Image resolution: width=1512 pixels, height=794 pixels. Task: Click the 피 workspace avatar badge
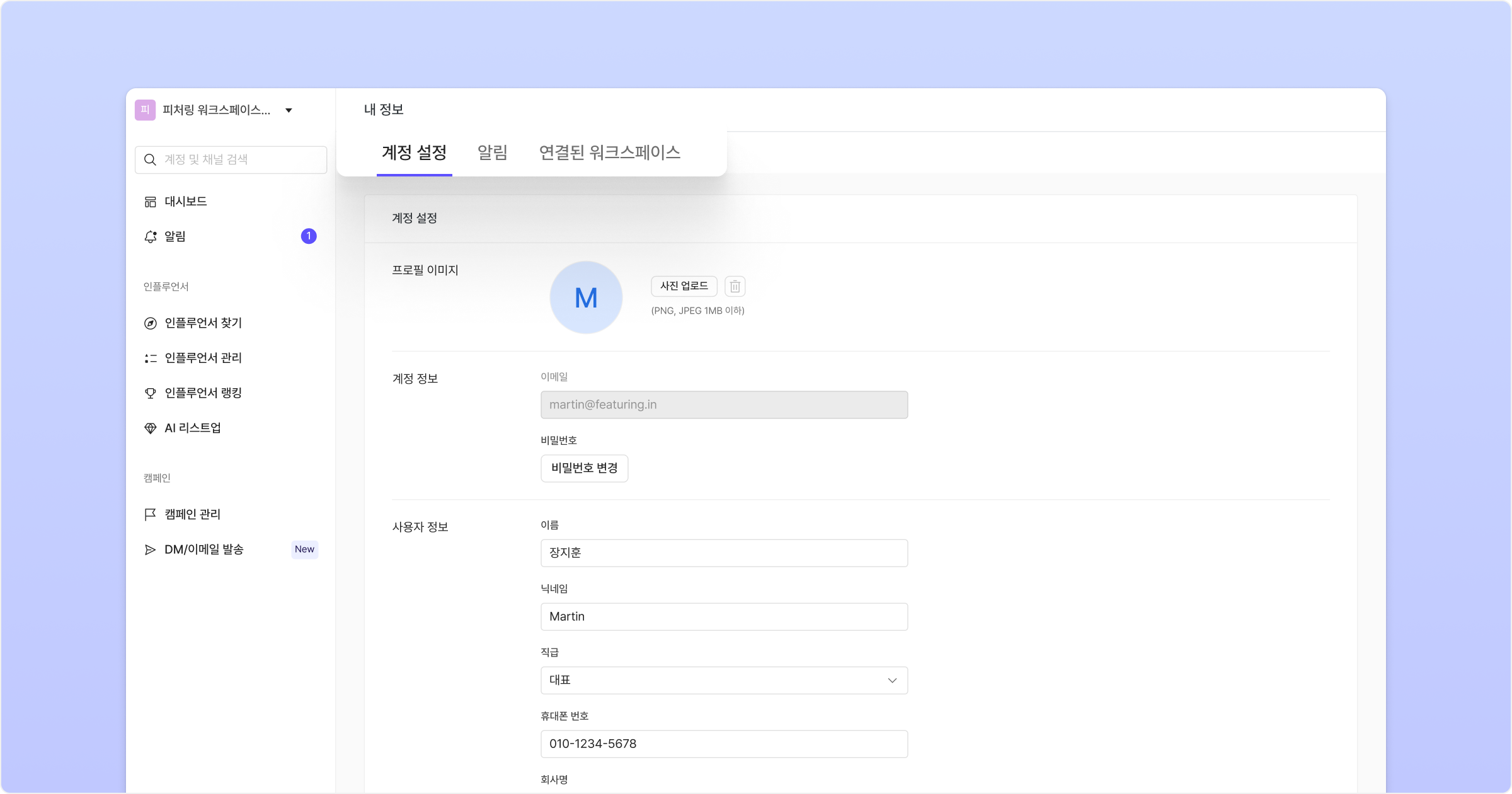145,110
